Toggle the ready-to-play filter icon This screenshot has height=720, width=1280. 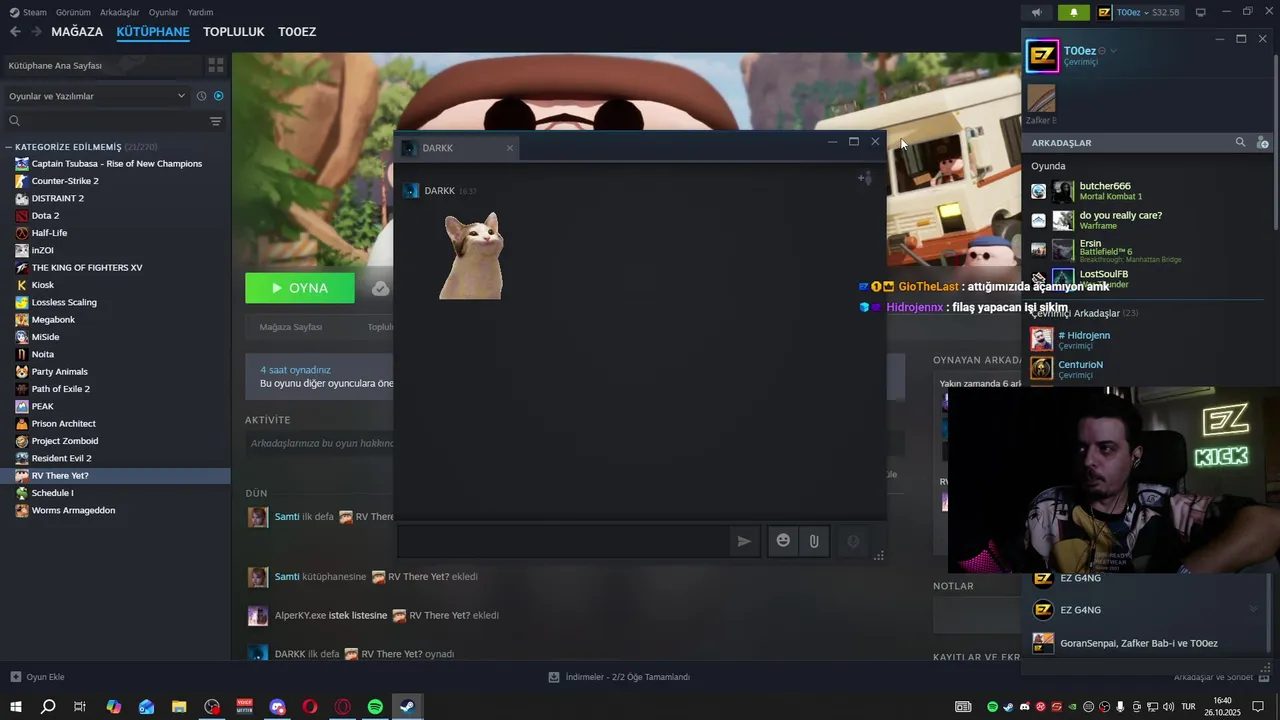[x=219, y=96]
